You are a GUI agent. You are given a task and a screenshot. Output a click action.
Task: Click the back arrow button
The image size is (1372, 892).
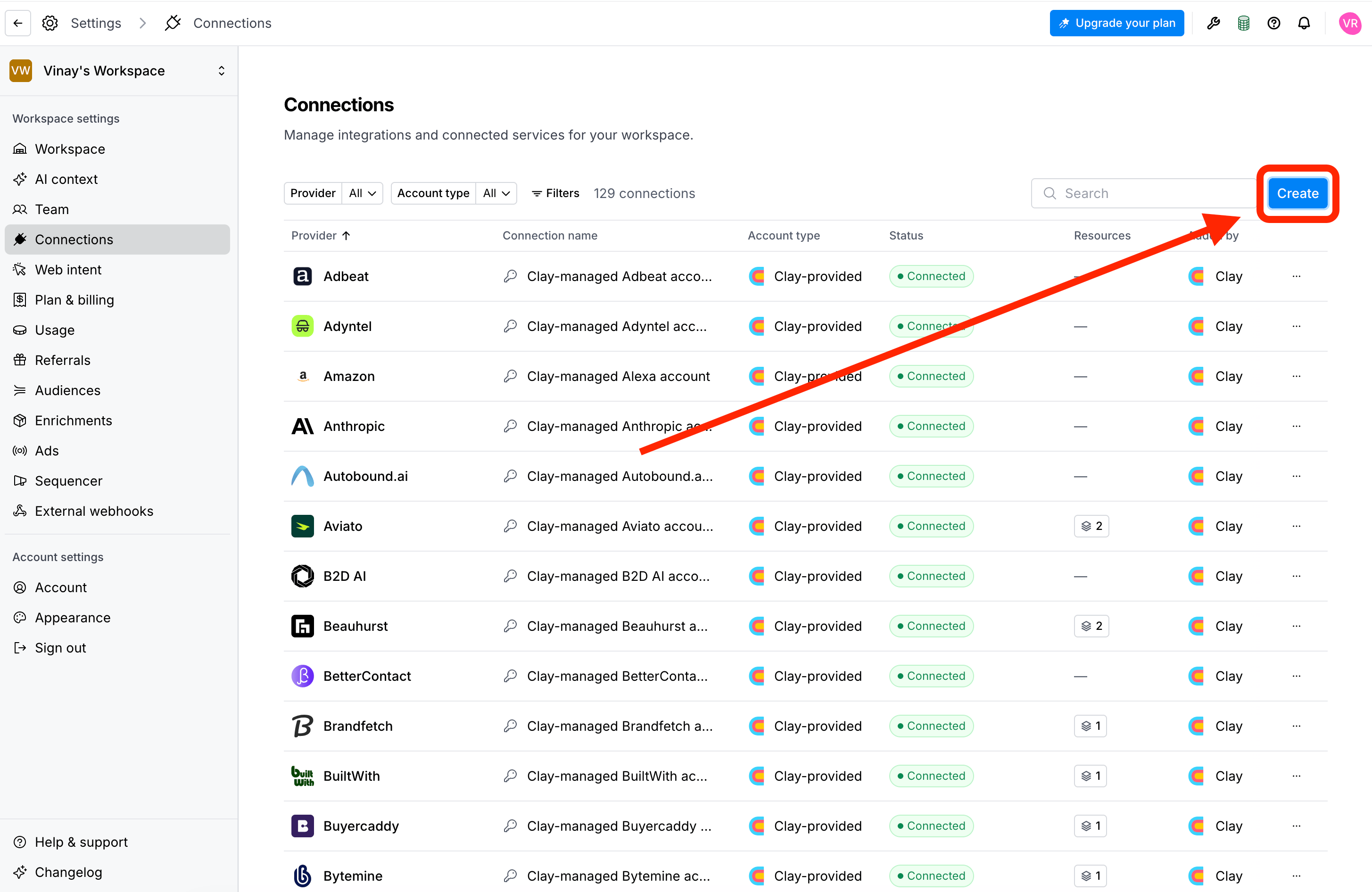18,23
